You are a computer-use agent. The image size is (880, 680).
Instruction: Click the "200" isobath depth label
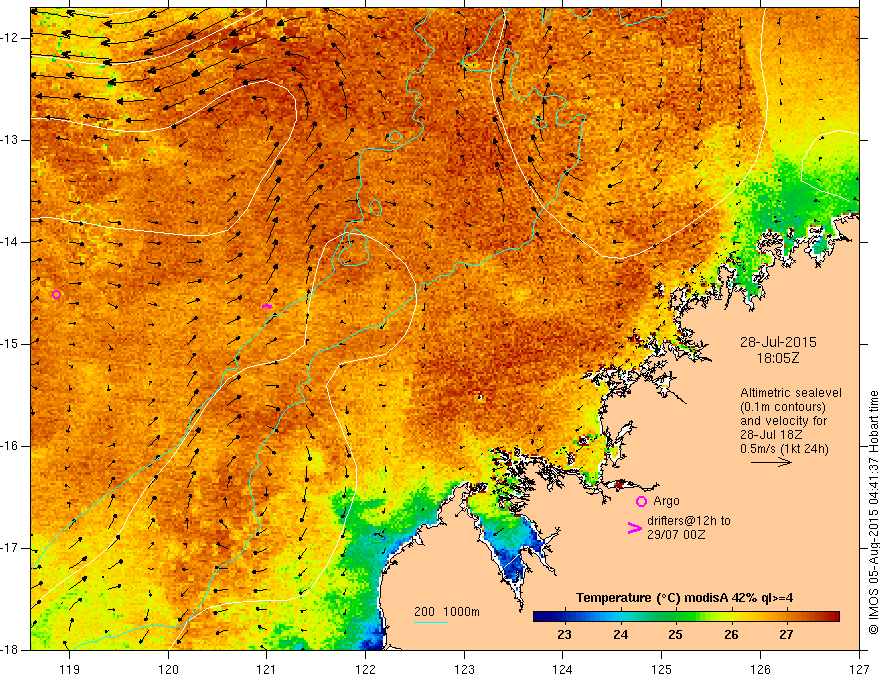424,612
